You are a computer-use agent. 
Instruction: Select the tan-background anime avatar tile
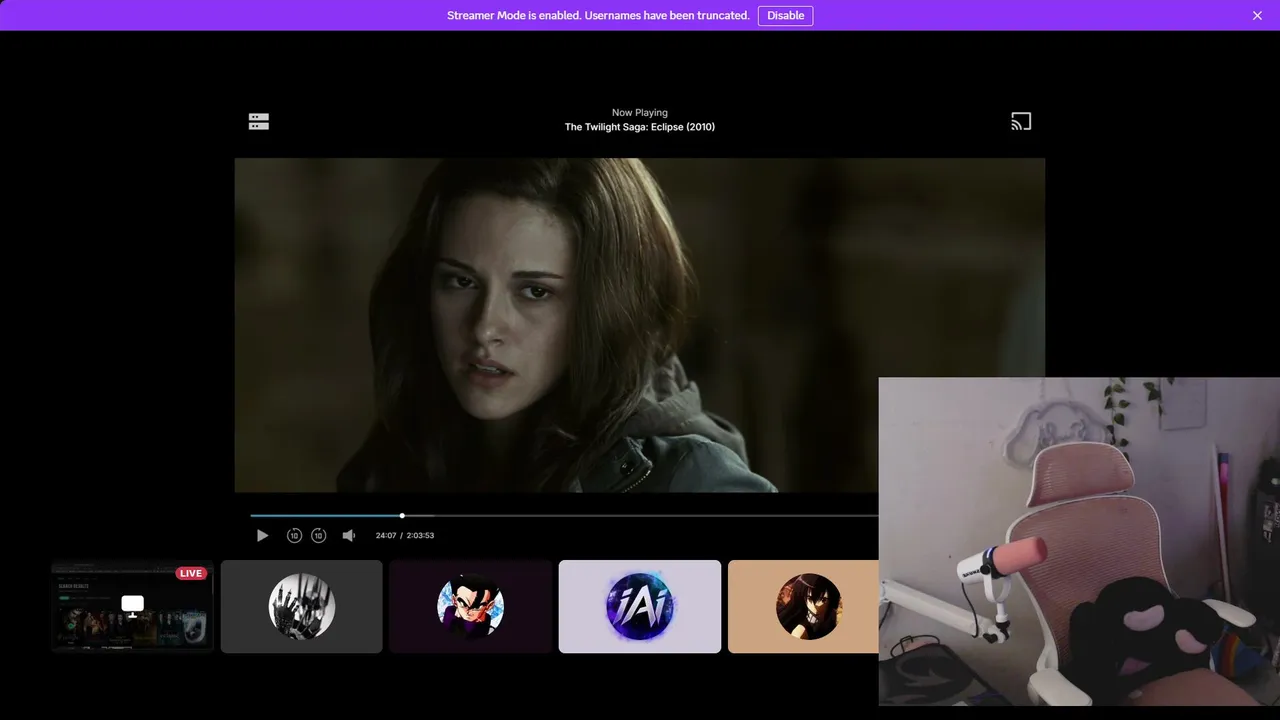tap(803, 606)
